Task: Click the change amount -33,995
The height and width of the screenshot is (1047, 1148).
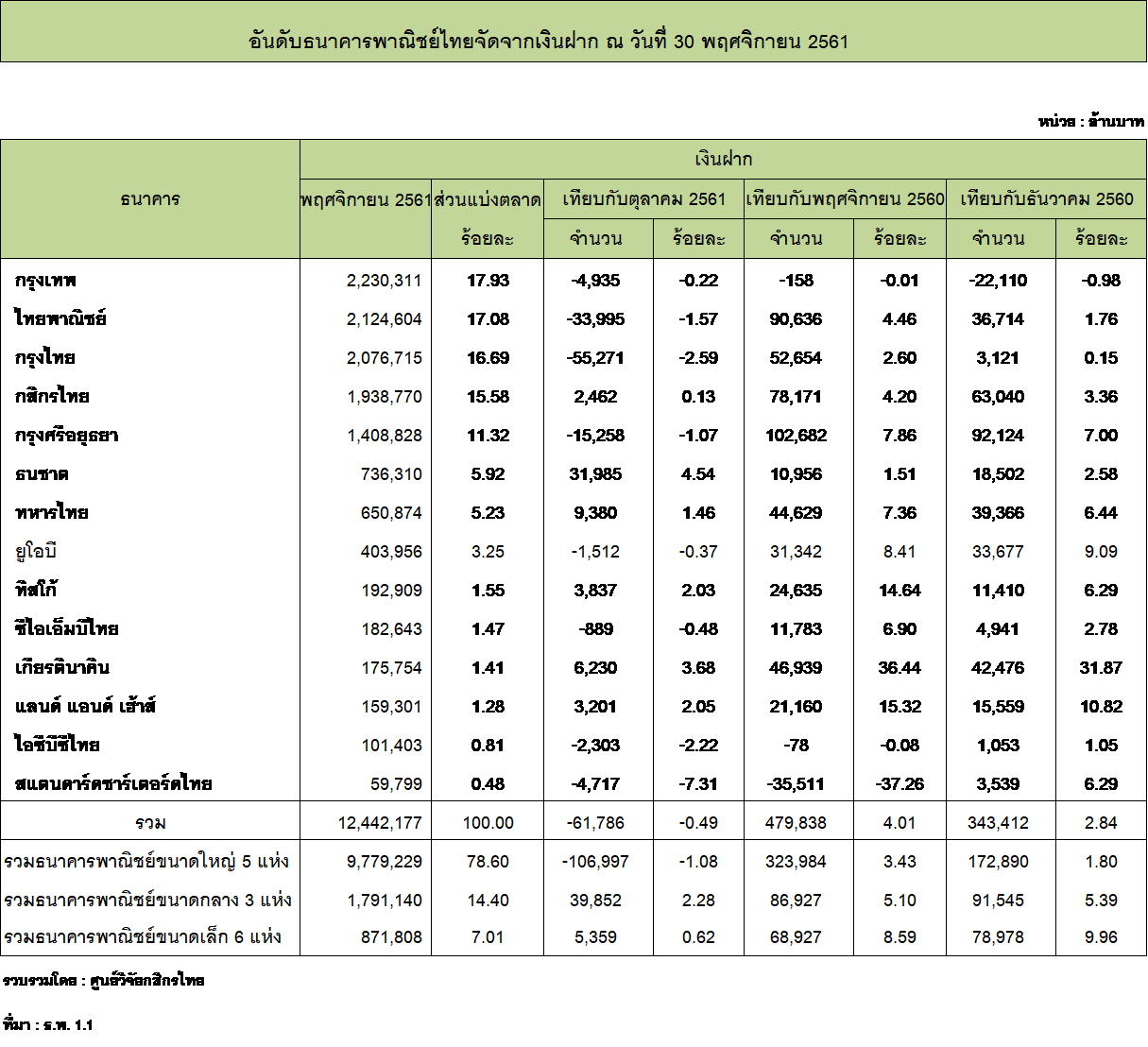Action: pyautogui.click(x=595, y=319)
